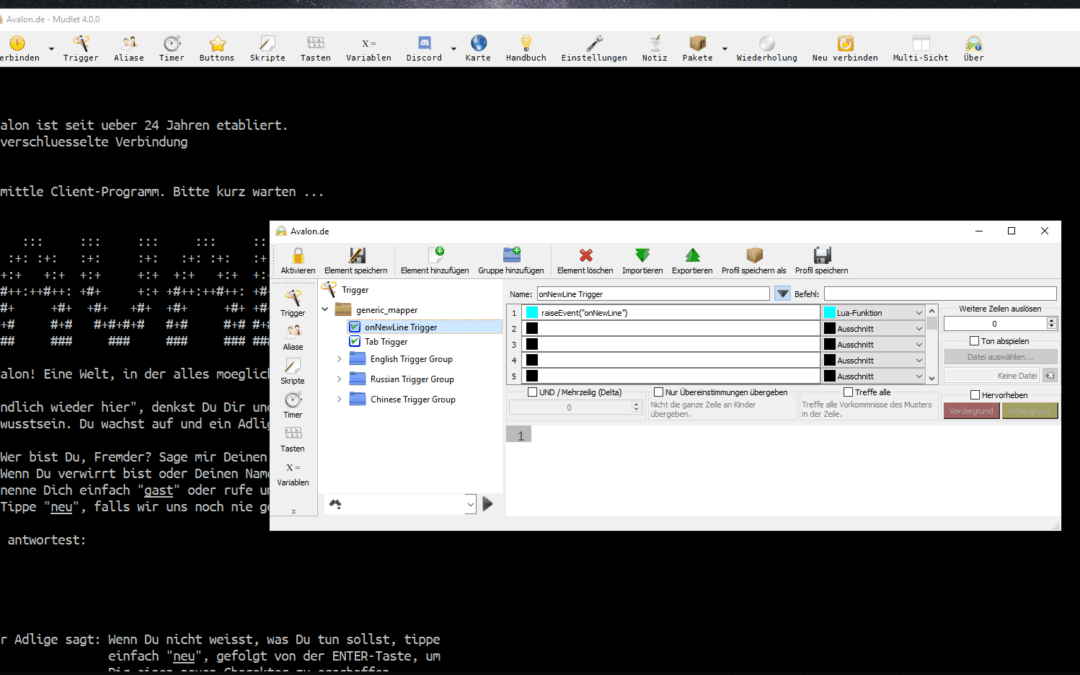Click the play arrow beside search box
This screenshot has height=675, width=1080.
click(488, 504)
